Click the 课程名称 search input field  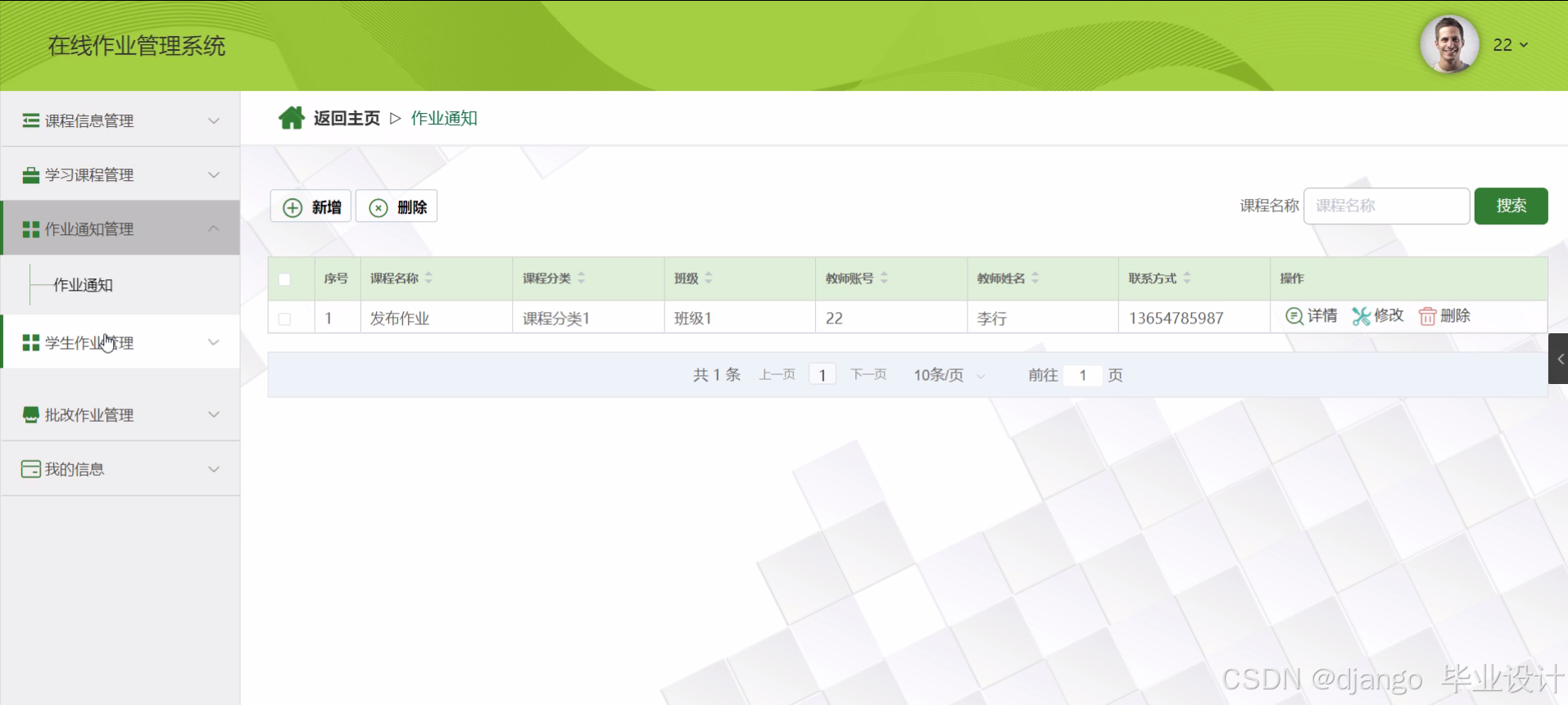point(1386,206)
